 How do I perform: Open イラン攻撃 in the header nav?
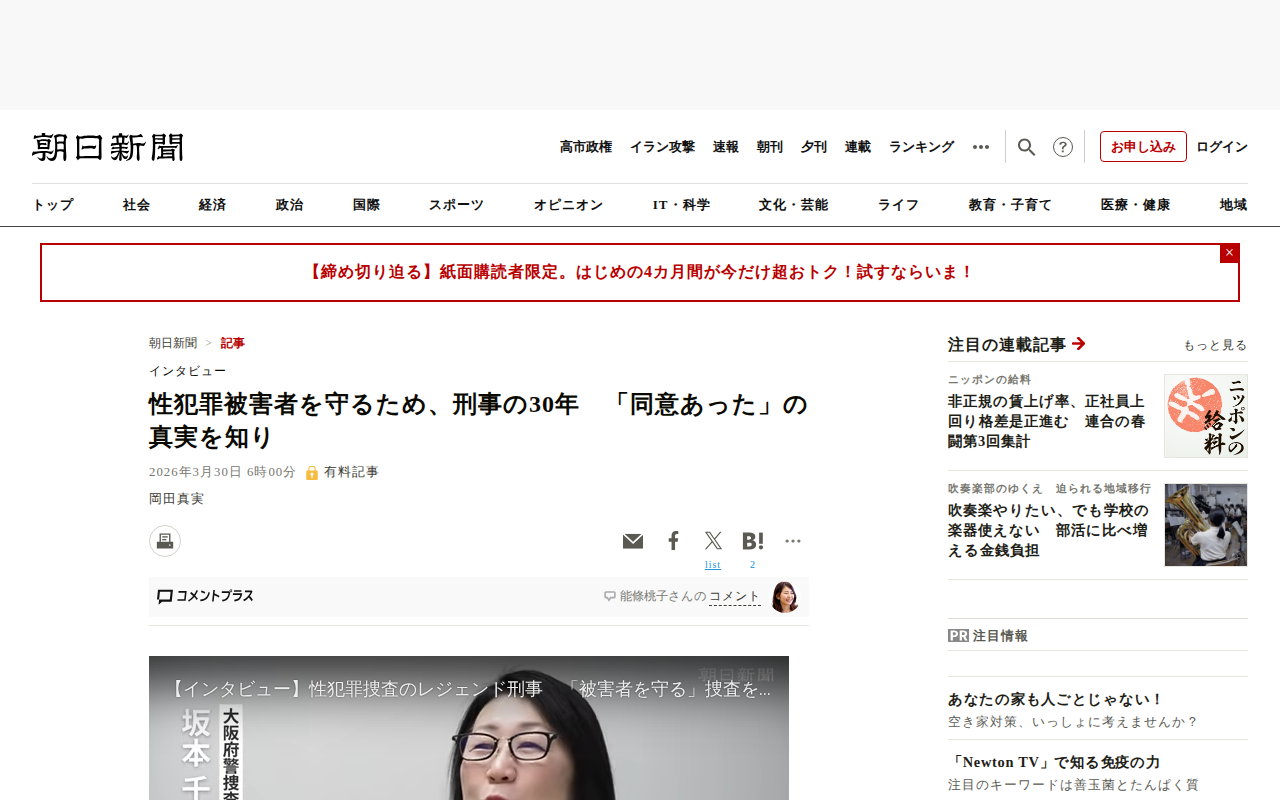(x=662, y=147)
